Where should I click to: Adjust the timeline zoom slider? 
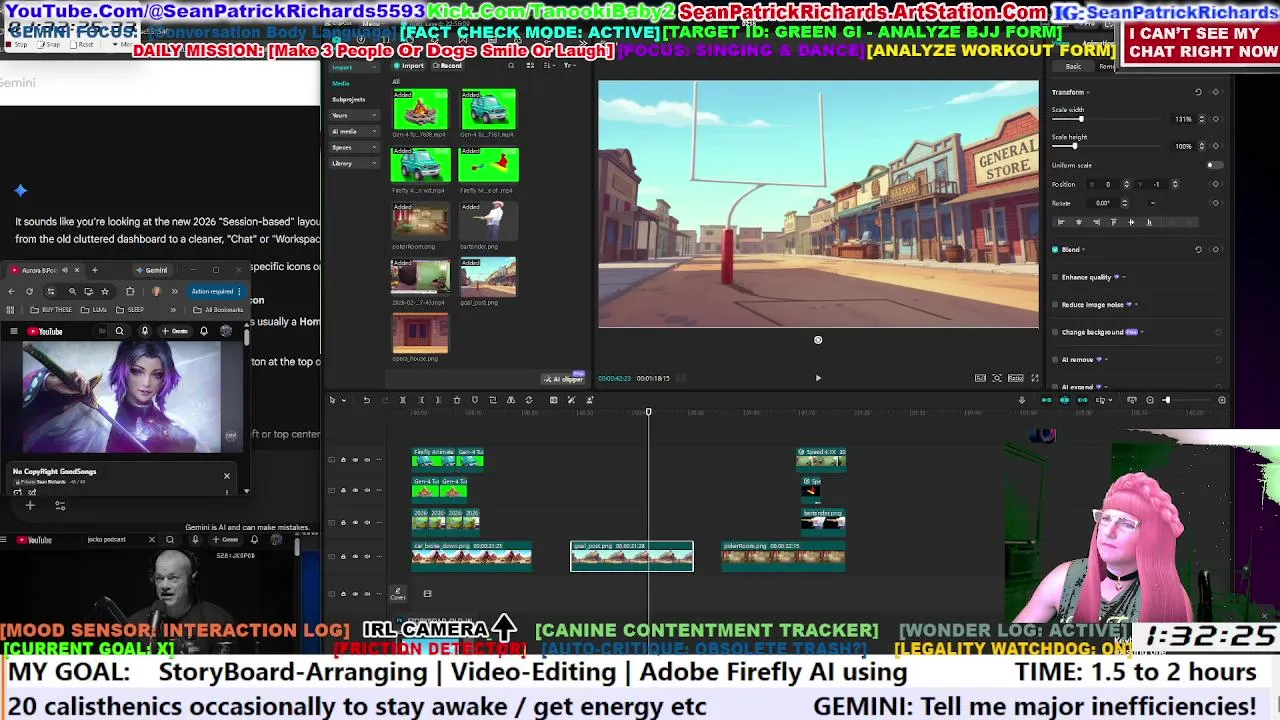(1185, 400)
